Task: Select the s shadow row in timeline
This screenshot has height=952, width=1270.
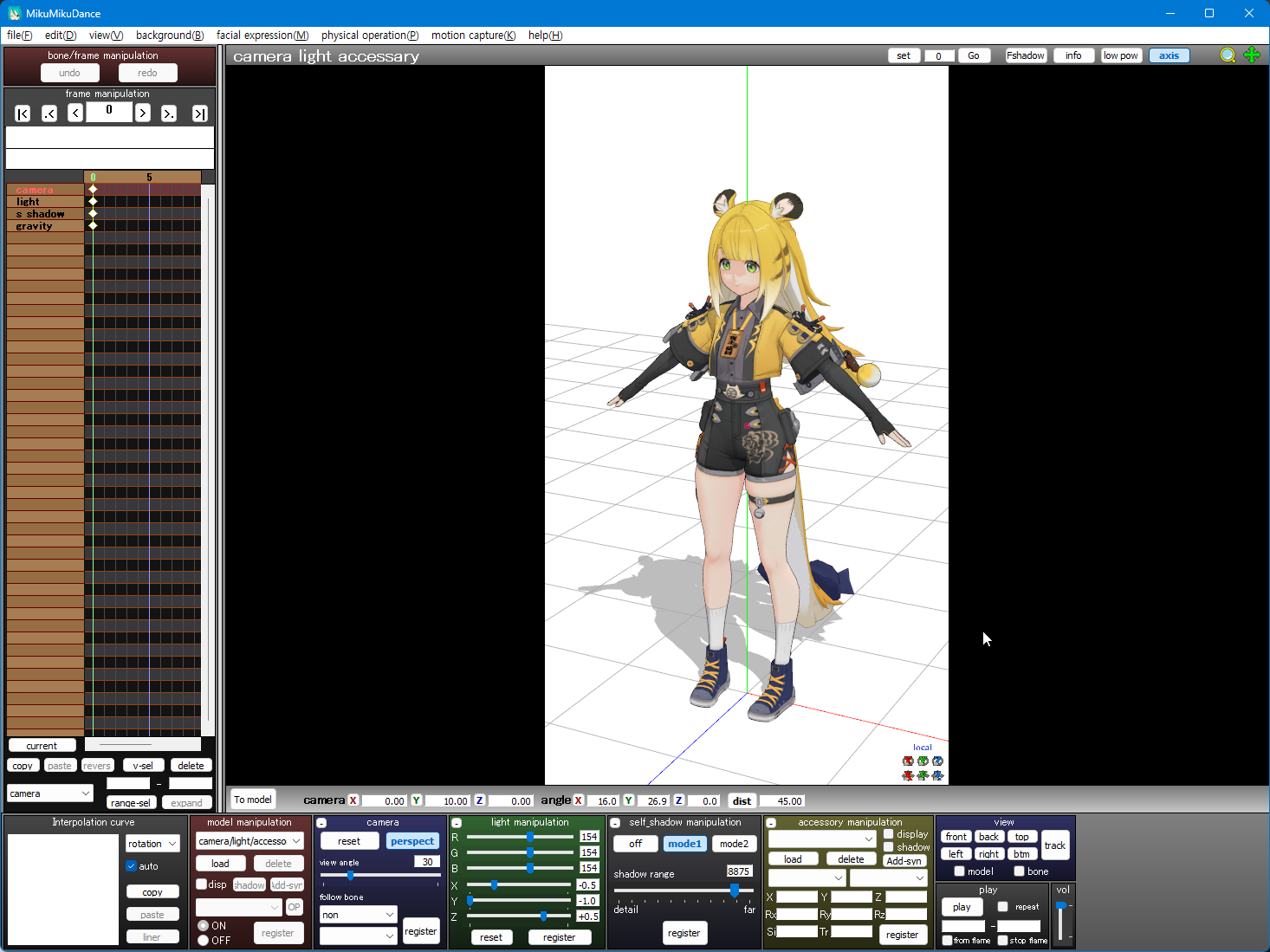Action: (x=45, y=214)
